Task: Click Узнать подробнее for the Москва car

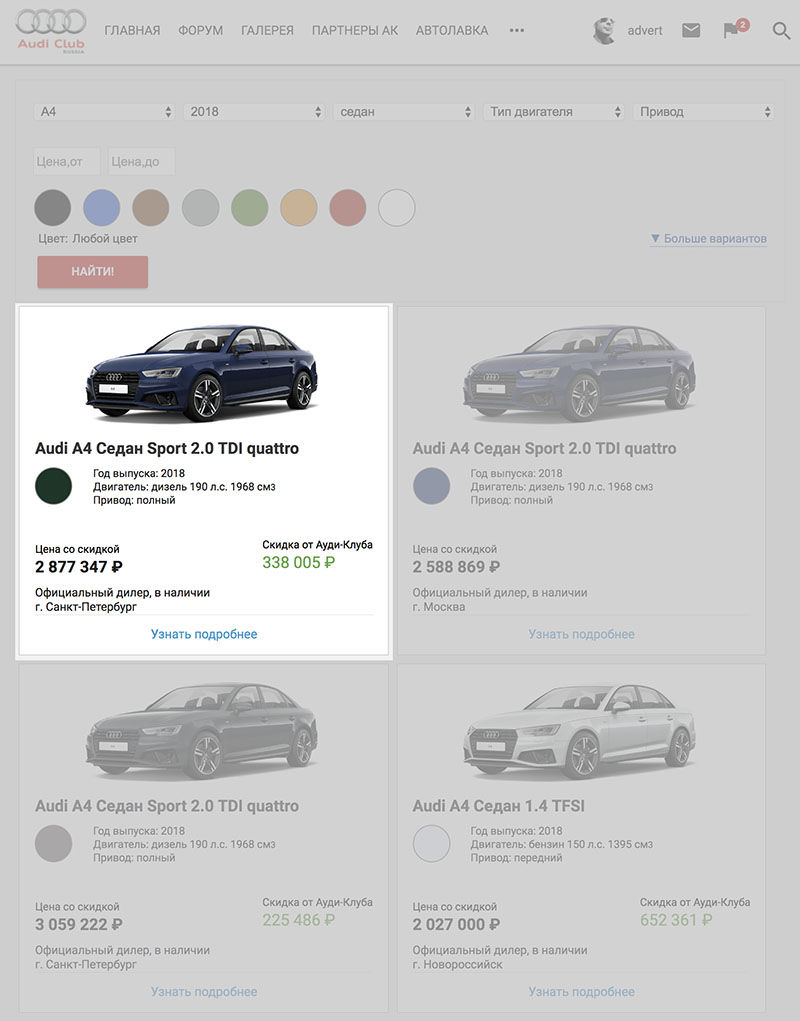Action: (x=581, y=634)
